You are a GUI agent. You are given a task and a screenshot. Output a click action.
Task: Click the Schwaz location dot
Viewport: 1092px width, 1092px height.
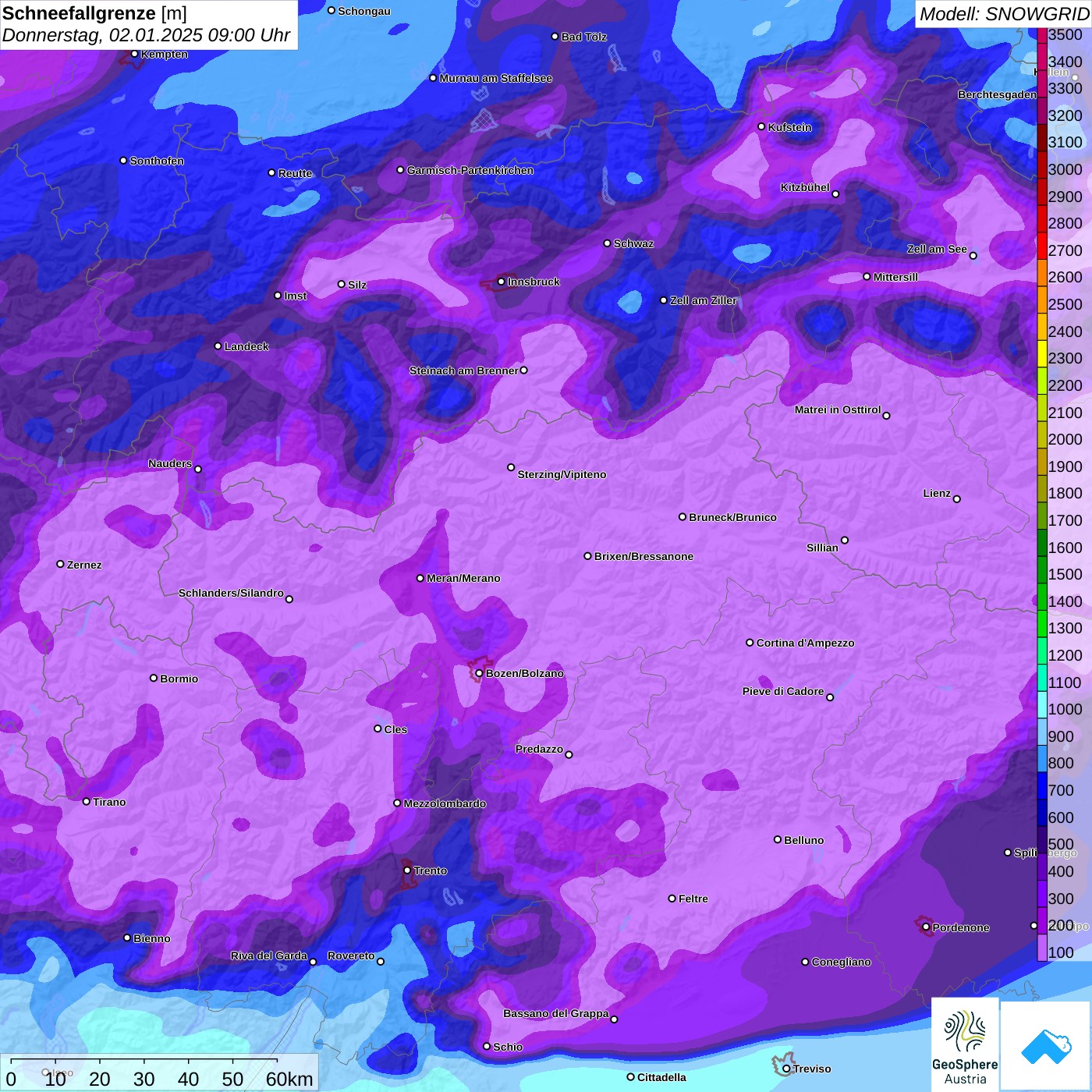coord(607,243)
